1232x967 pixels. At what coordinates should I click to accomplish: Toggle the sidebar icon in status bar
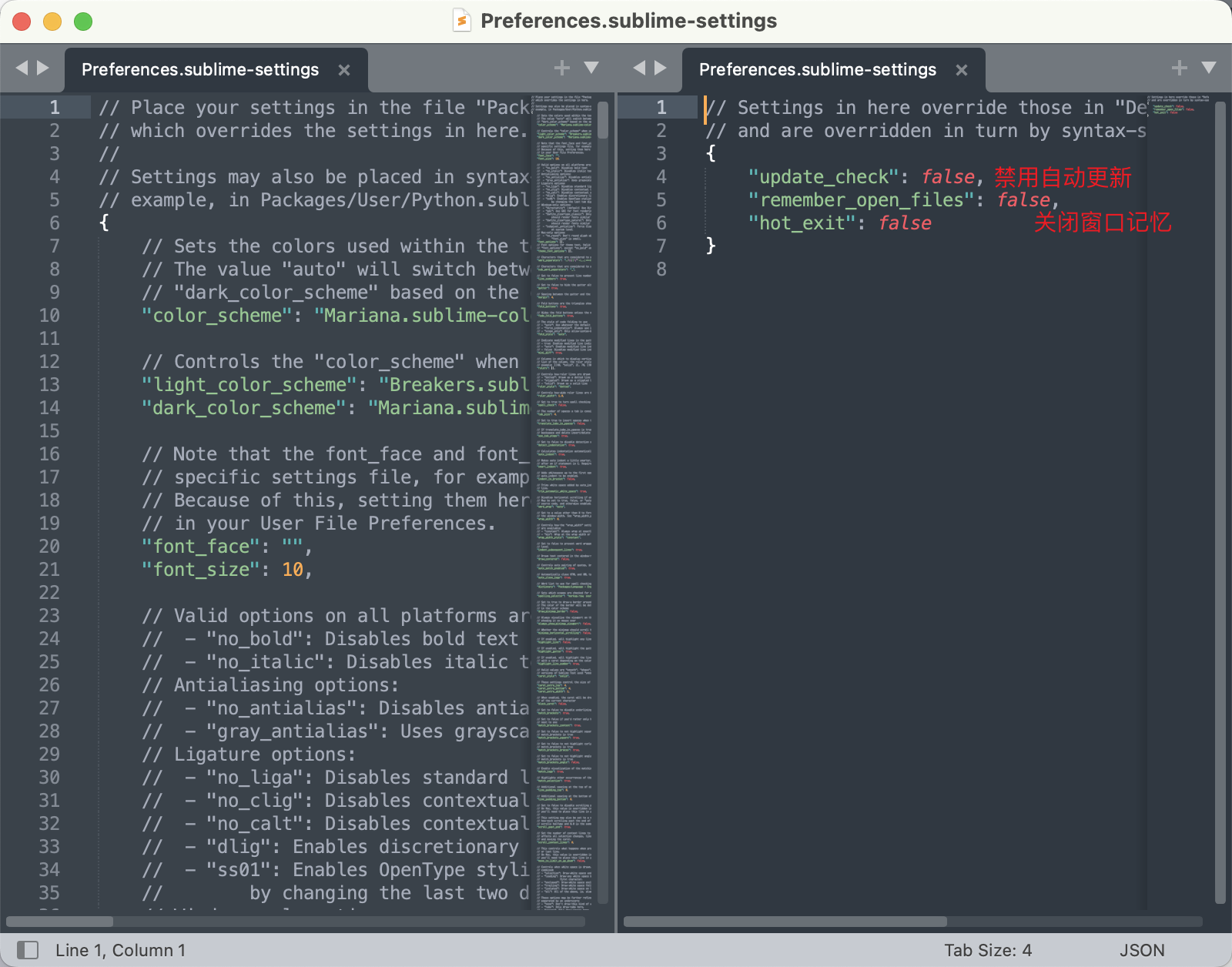[x=28, y=950]
